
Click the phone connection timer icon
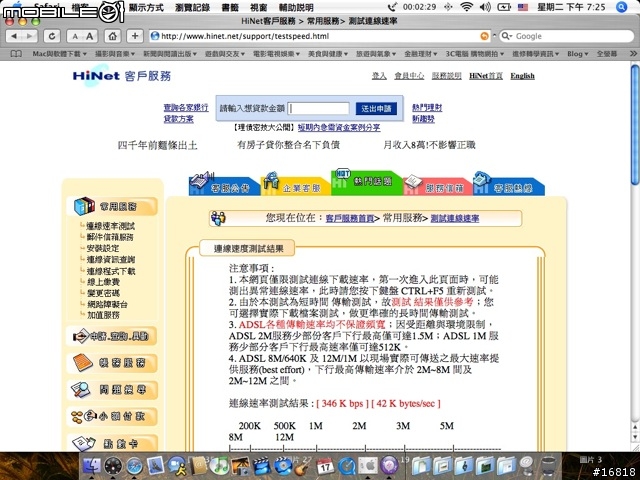392,7
